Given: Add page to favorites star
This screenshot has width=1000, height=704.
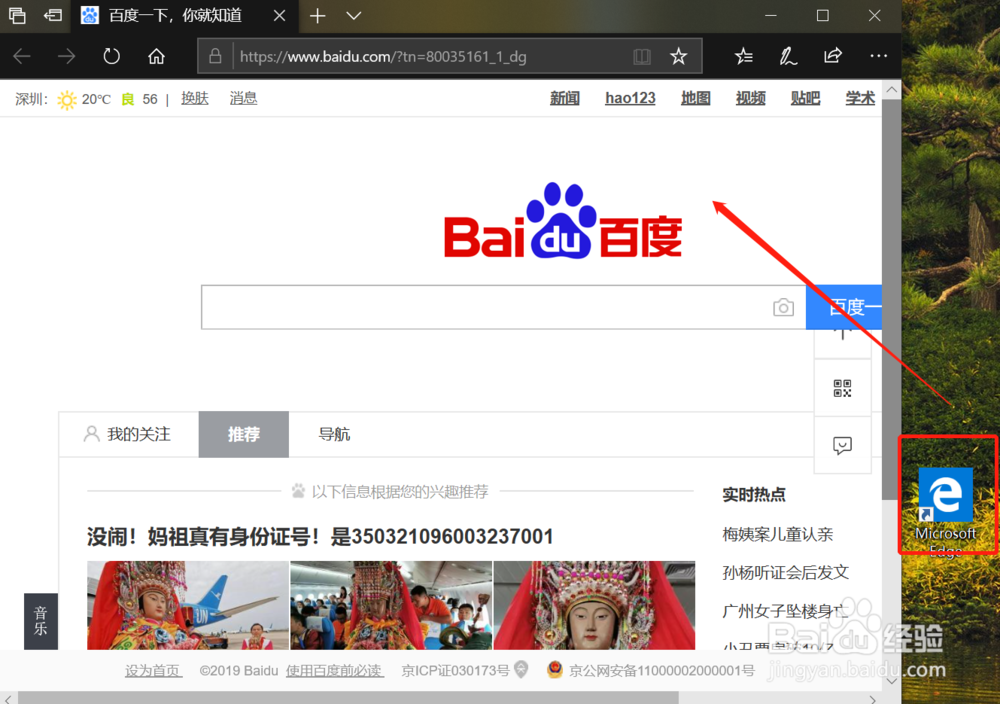Looking at the screenshot, I should click(679, 57).
